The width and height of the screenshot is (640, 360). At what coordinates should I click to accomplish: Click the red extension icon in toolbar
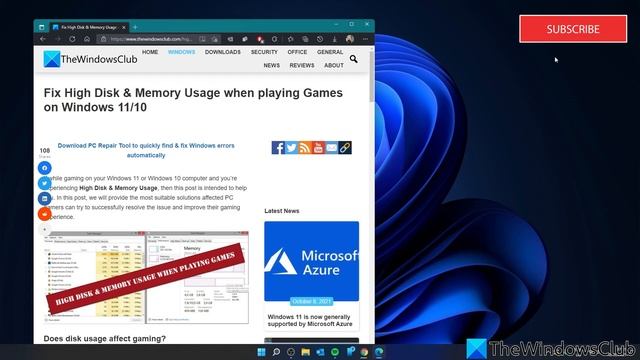click(260, 39)
